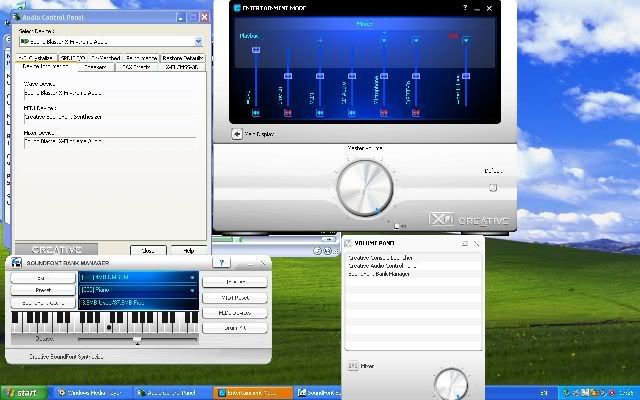Open dropdown arrow above the sixth mixer slider
The width and height of the screenshot is (640, 400).
click(416, 40)
